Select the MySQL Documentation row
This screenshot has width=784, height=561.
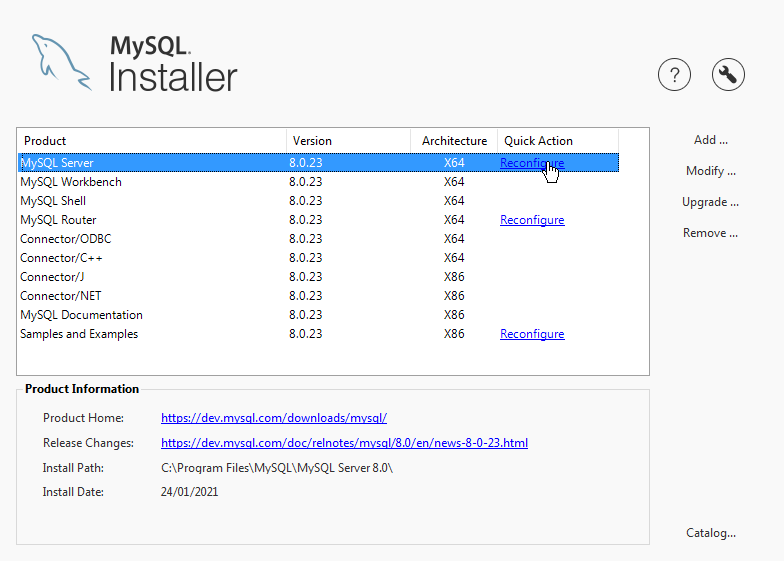click(318, 315)
